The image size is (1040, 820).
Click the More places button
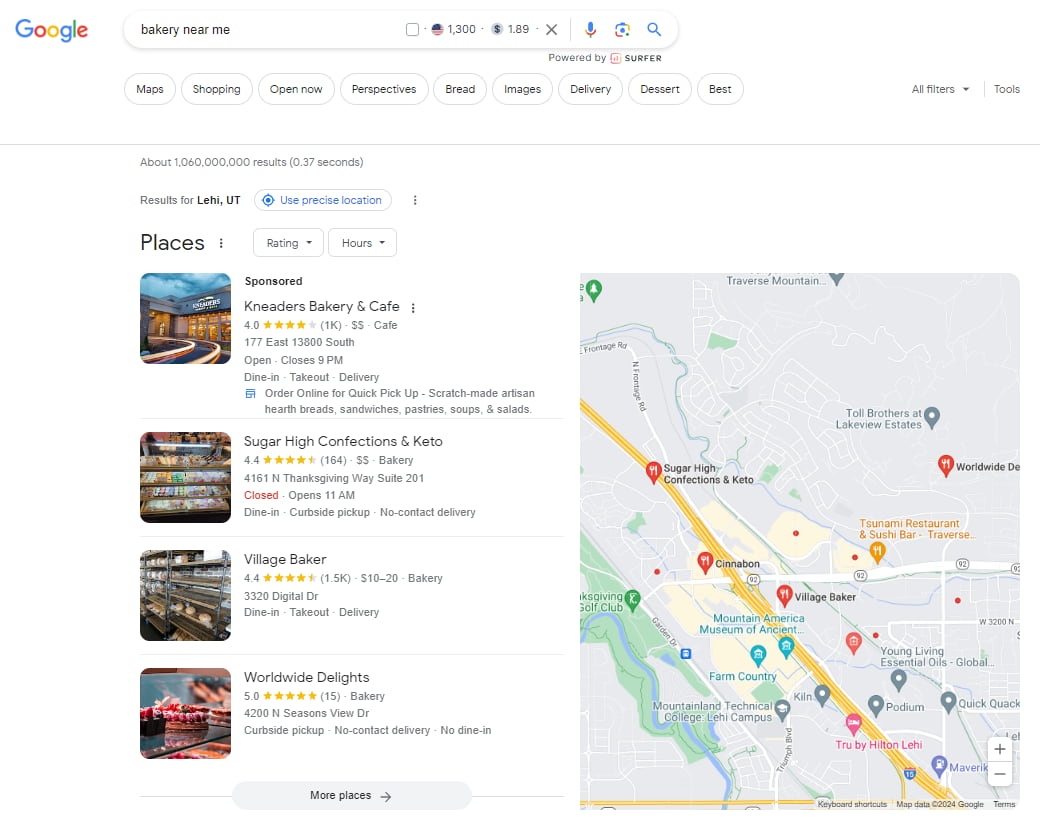tap(351, 796)
